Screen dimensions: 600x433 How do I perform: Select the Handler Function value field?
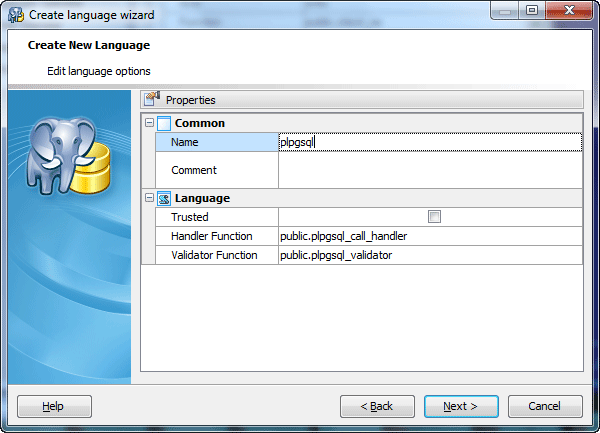pos(430,236)
